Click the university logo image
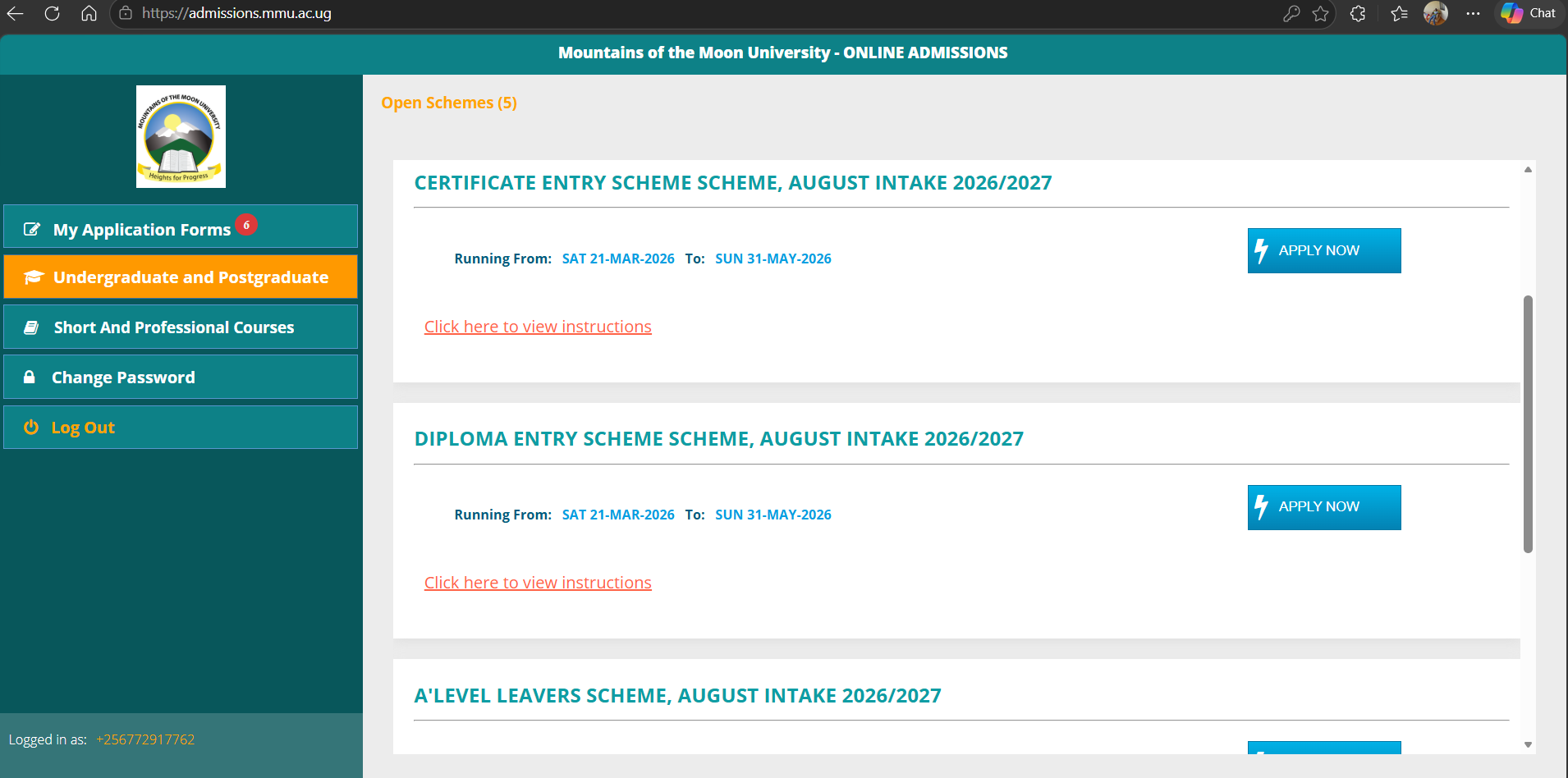 (x=181, y=136)
